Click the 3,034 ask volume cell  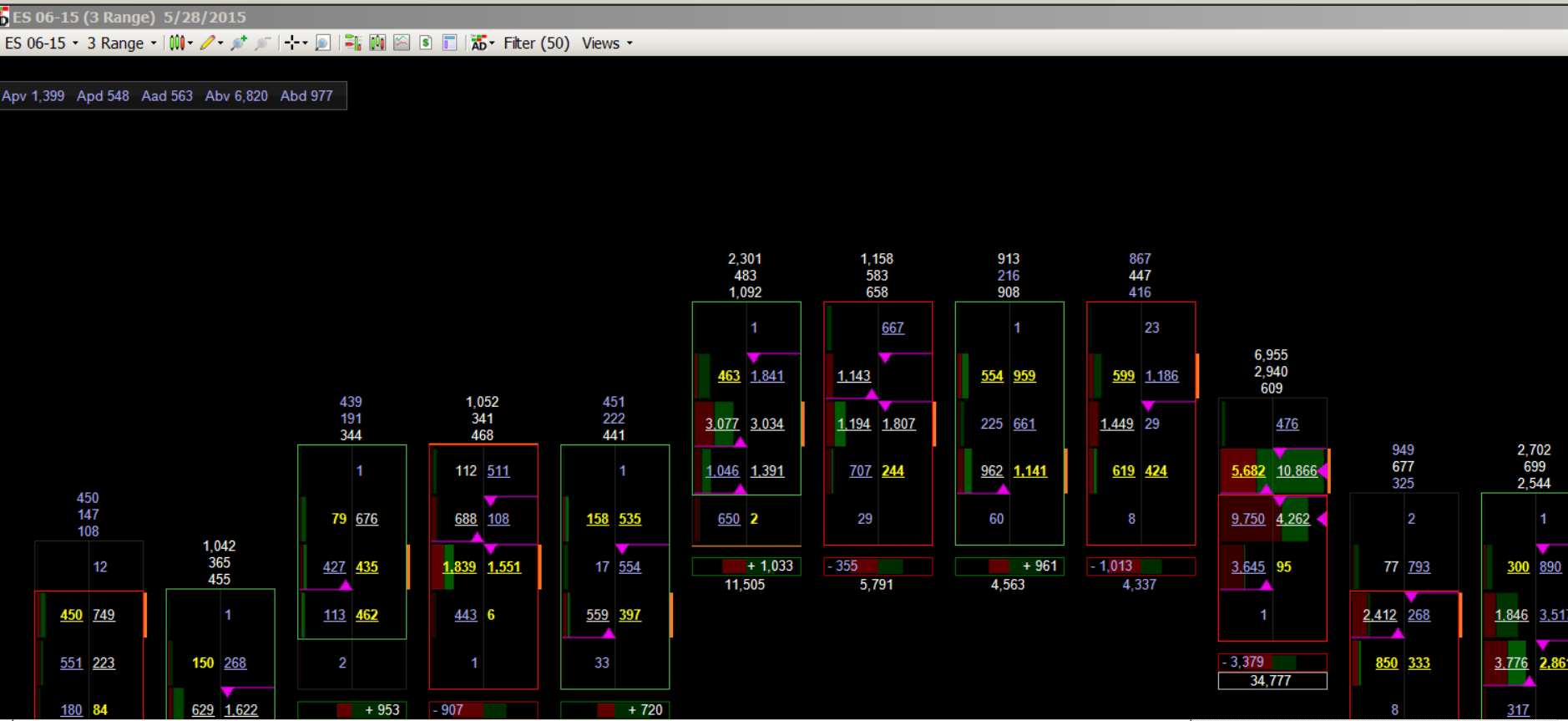tap(767, 424)
